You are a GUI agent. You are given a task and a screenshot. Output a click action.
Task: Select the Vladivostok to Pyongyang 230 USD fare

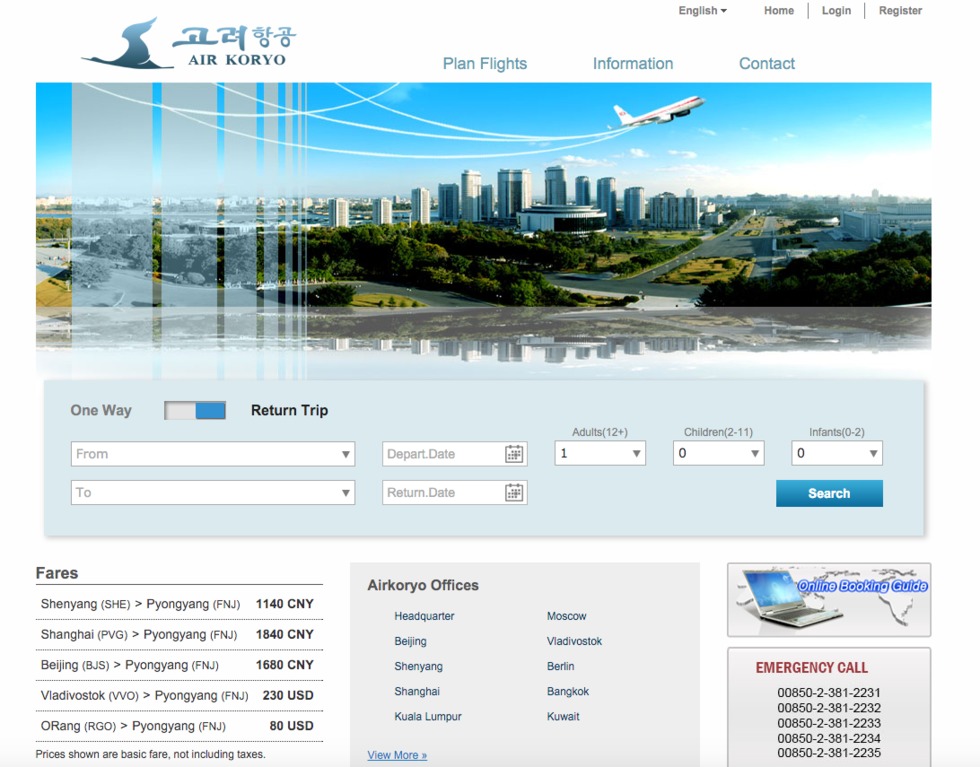pyautogui.click(x=179, y=696)
